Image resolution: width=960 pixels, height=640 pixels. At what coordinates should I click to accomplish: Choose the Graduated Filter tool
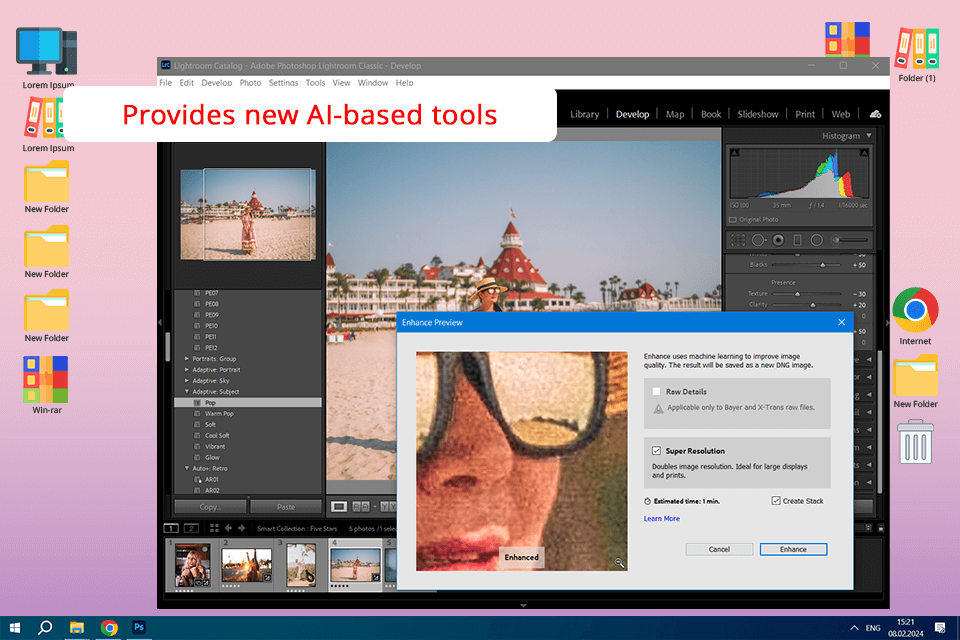[x=797, y=240]
